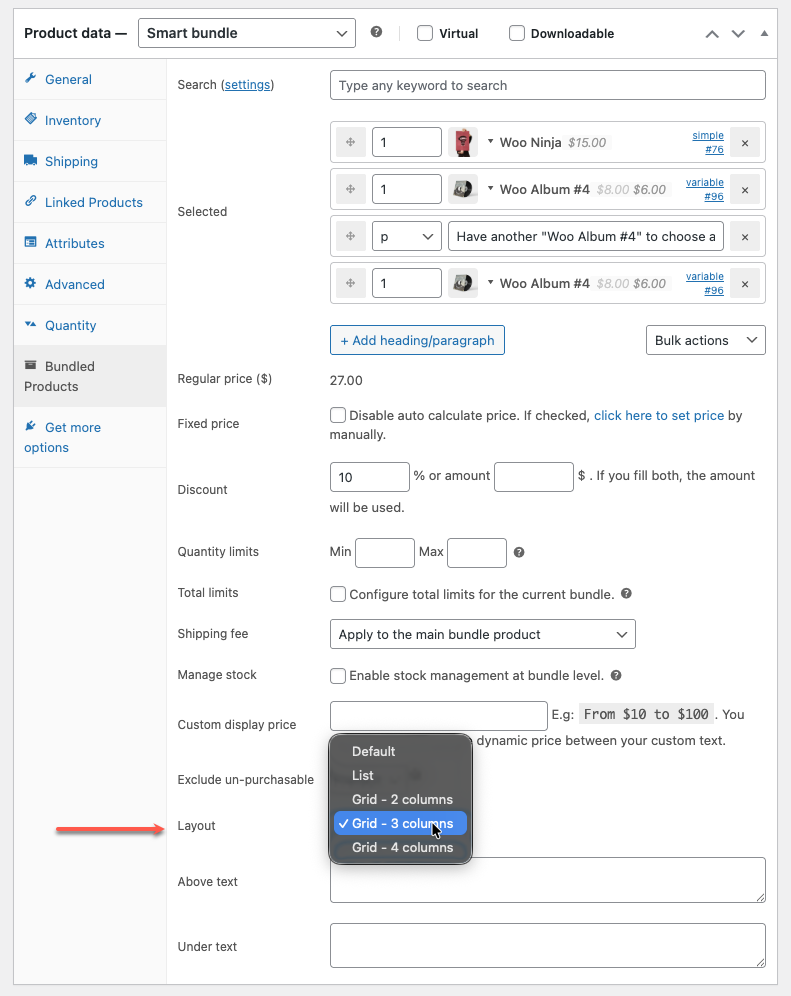Click help icon beside Manage stock option
Image resolution: width=791 pixels, height=996 pixels.
click(616, 675)
